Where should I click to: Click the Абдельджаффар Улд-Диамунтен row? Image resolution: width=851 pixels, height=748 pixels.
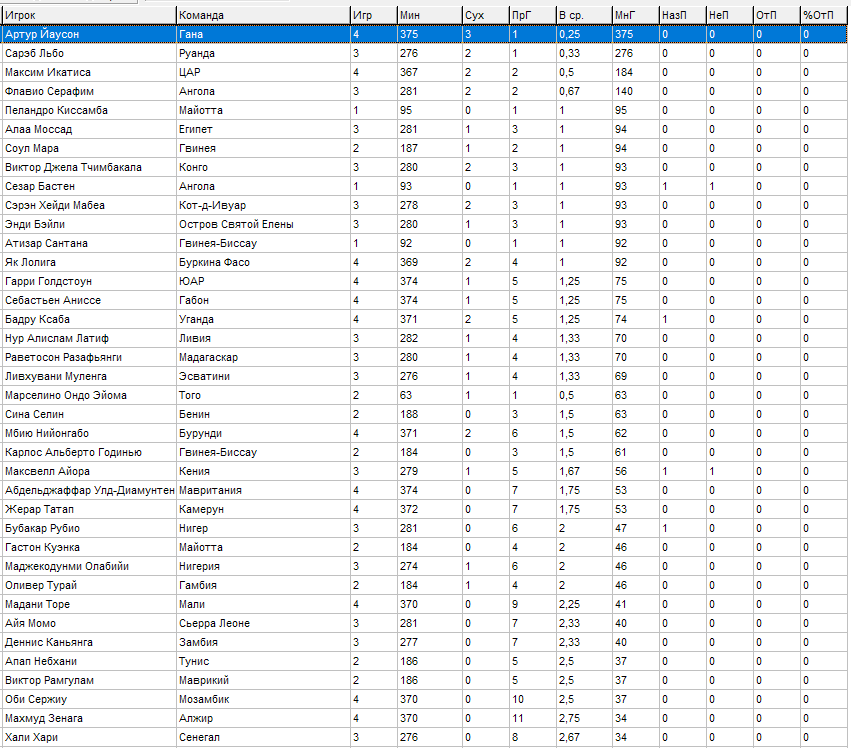[90, 491]
